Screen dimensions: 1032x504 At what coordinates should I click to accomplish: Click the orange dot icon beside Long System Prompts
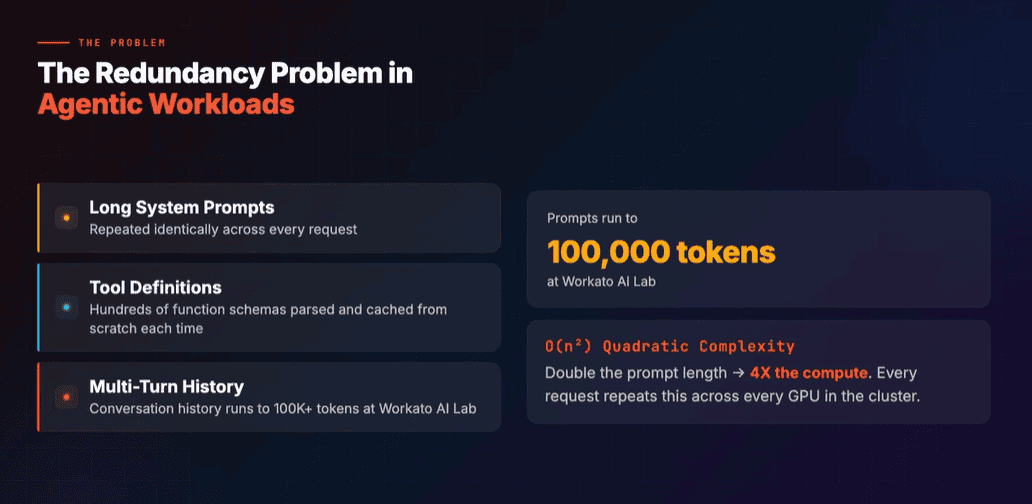[x=66, y=218]
